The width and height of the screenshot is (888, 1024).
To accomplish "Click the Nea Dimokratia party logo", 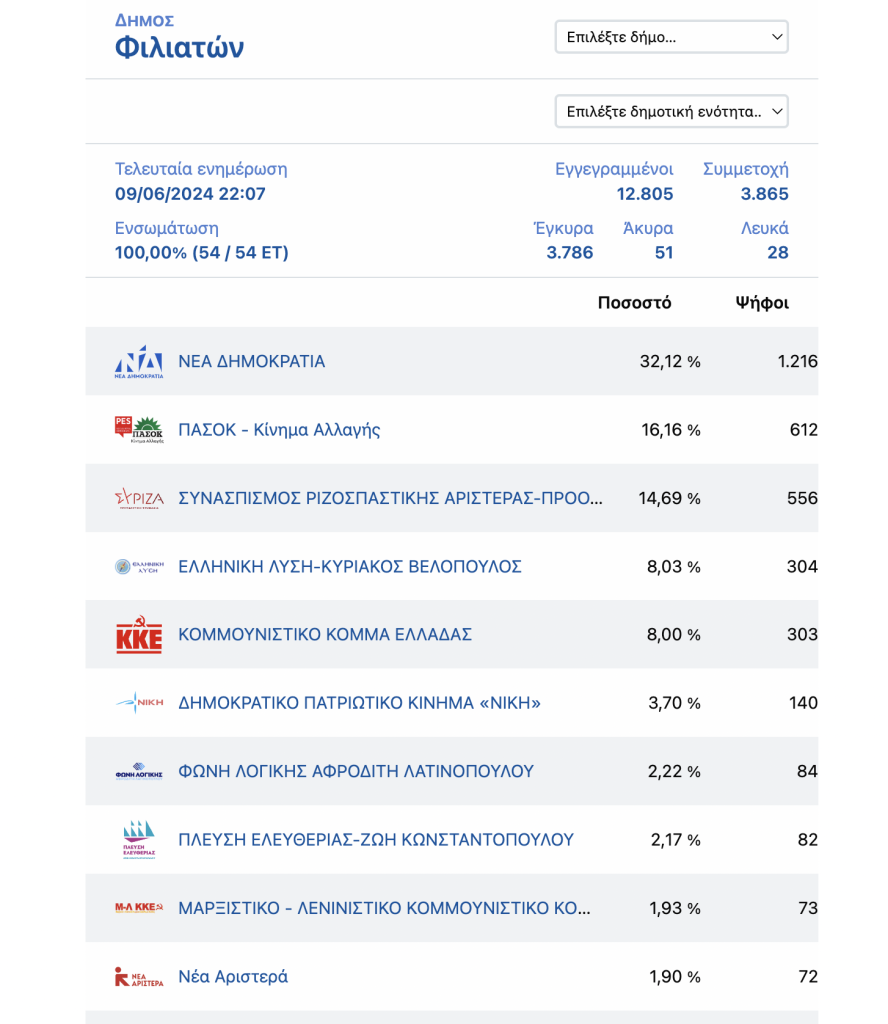I will (x=139, y=362).
